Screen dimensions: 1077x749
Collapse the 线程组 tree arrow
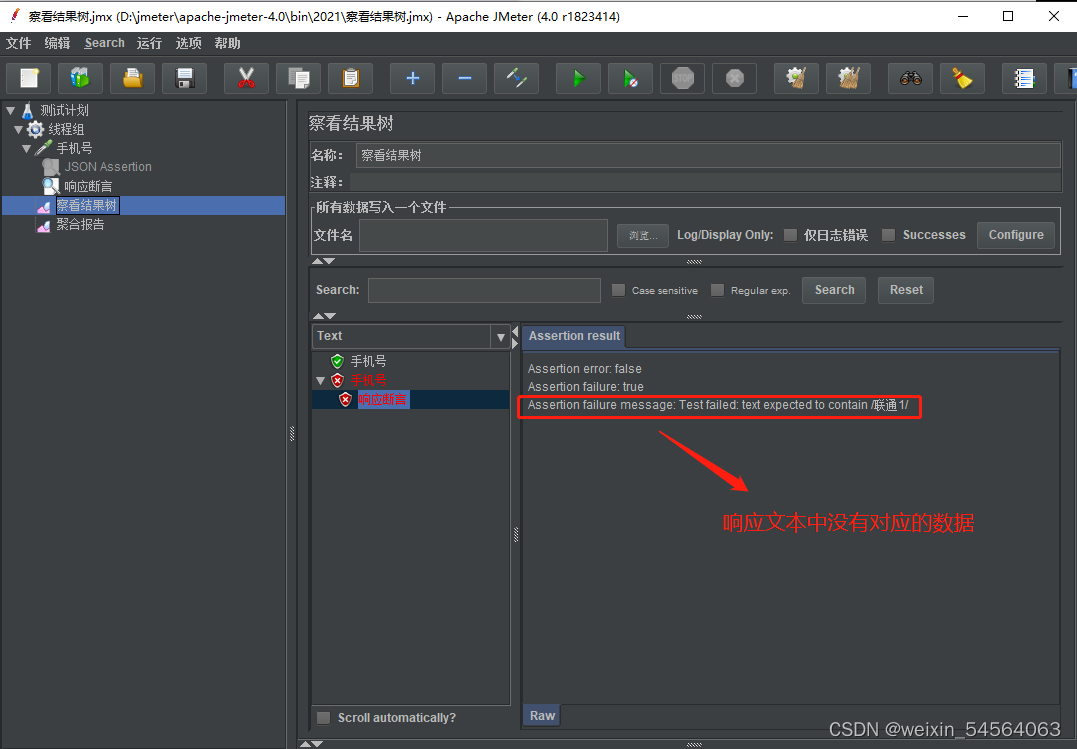[x=19, y=129]
